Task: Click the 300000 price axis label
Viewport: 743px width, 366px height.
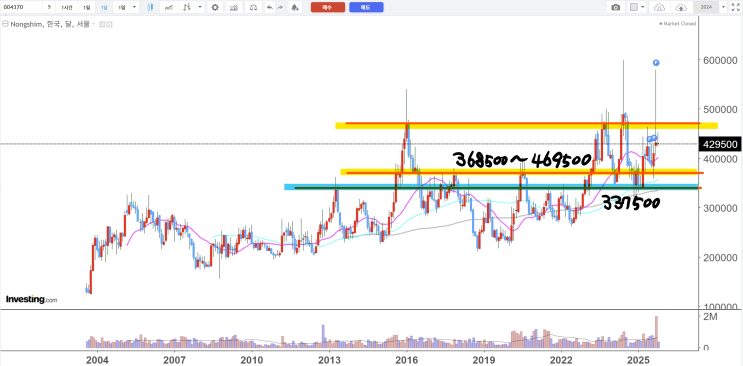Action: click(719, 208)
